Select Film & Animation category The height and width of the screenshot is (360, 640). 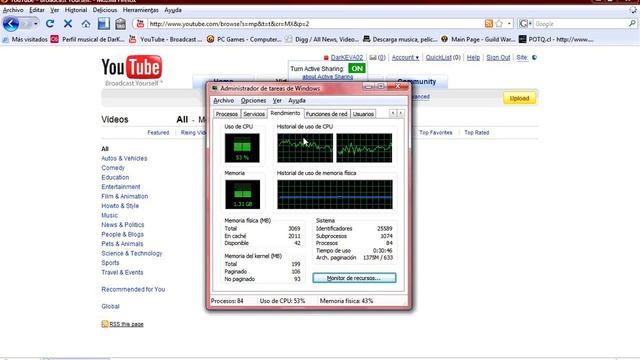124,196
